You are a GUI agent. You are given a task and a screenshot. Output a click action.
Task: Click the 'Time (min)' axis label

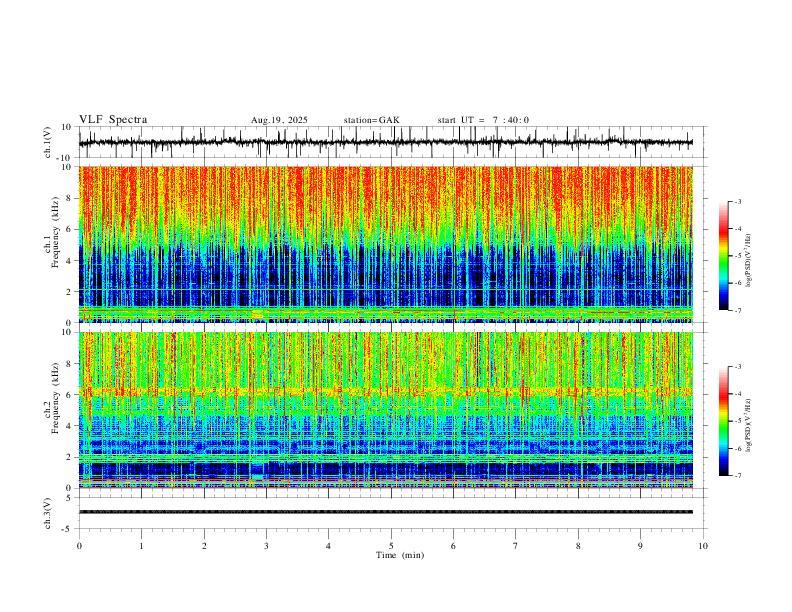tap(400, 555)
